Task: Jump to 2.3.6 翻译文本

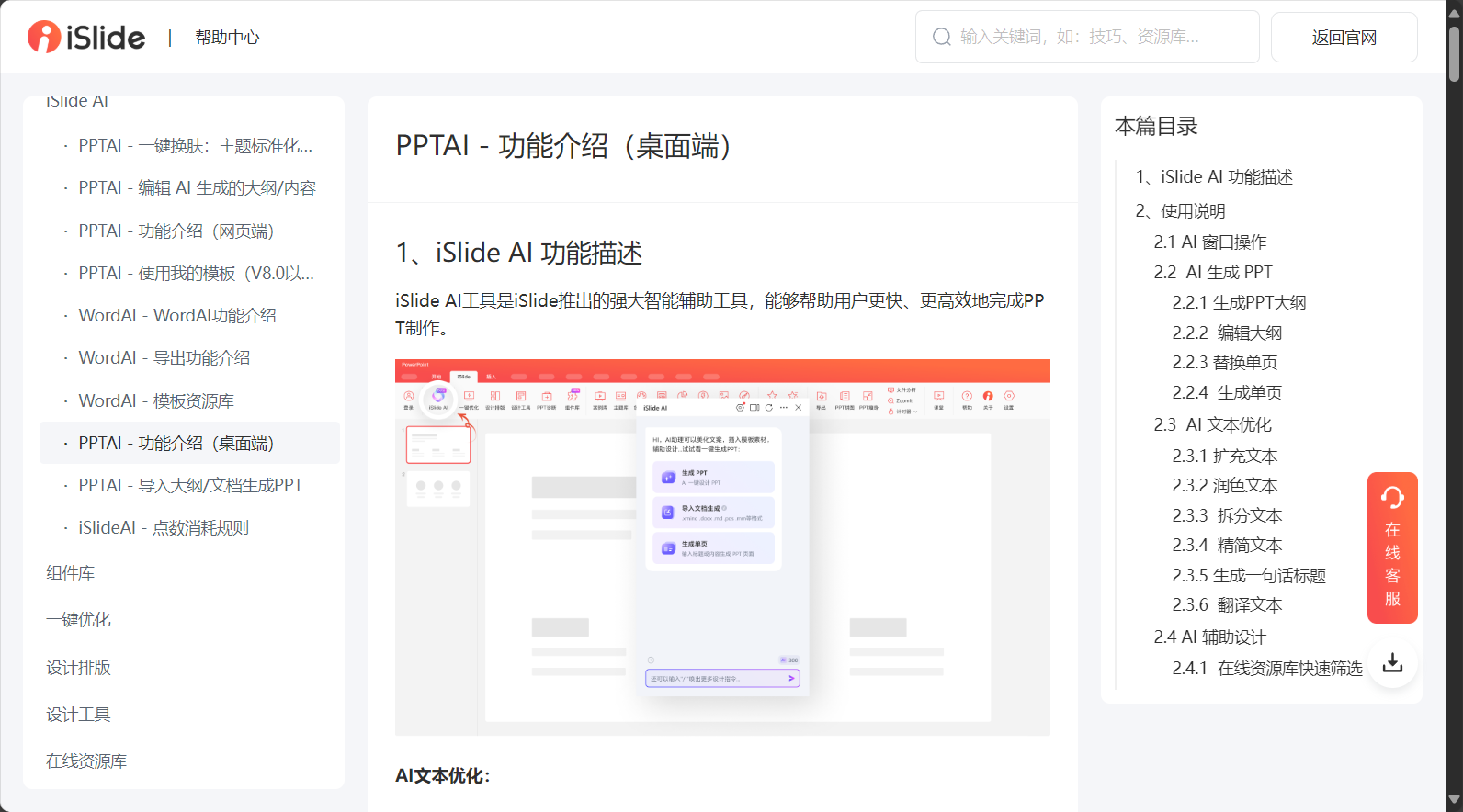Action: pyautogui.click(x=1227, y=604)
